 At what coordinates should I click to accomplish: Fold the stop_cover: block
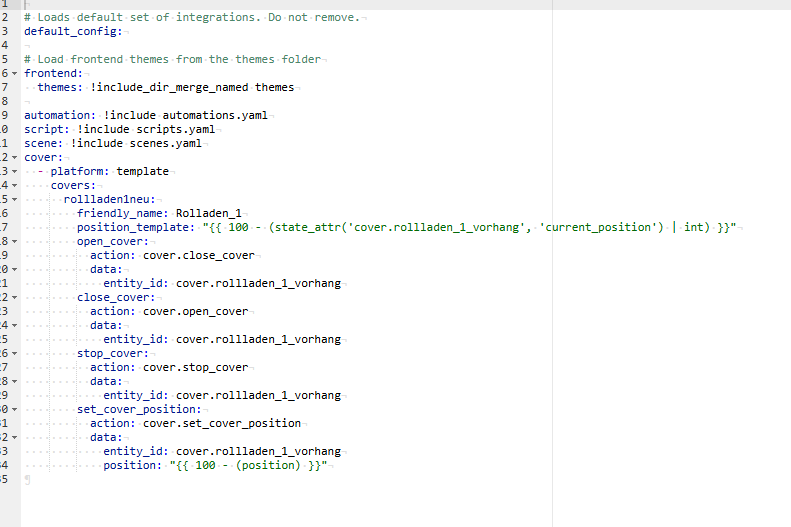pos(15,354)
